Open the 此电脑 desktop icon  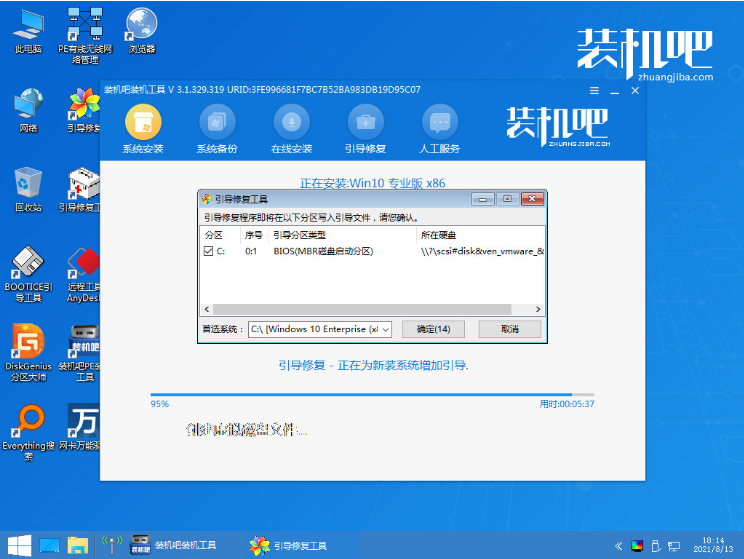[x=28, y=31]
